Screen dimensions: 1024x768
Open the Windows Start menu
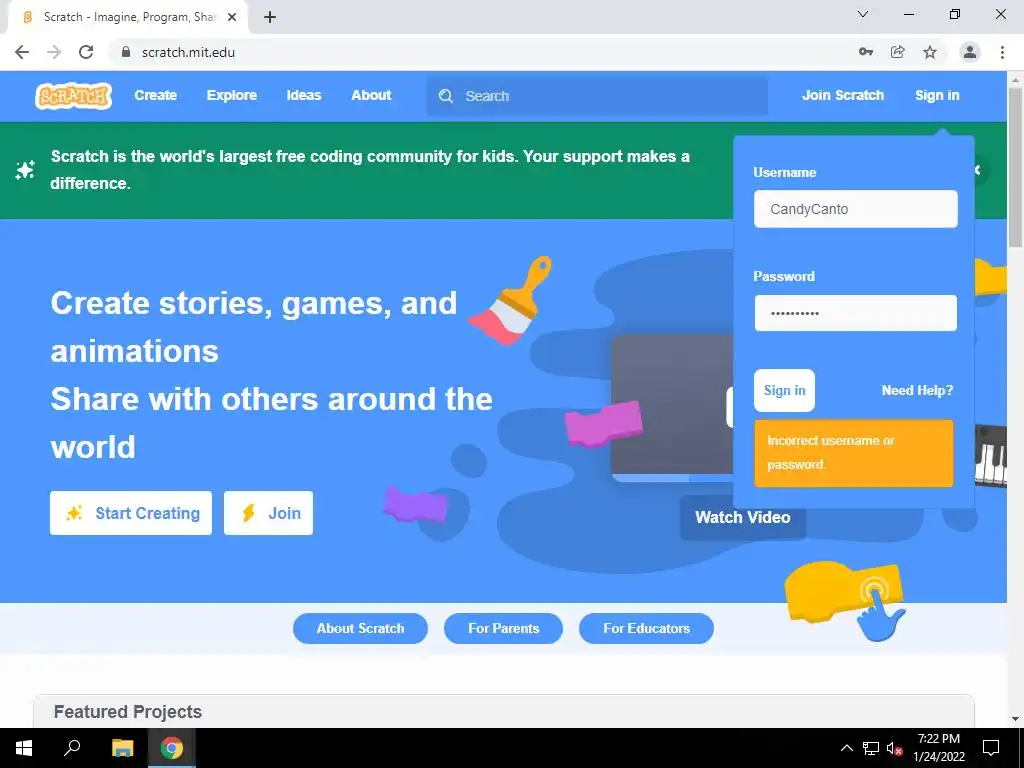24,748
